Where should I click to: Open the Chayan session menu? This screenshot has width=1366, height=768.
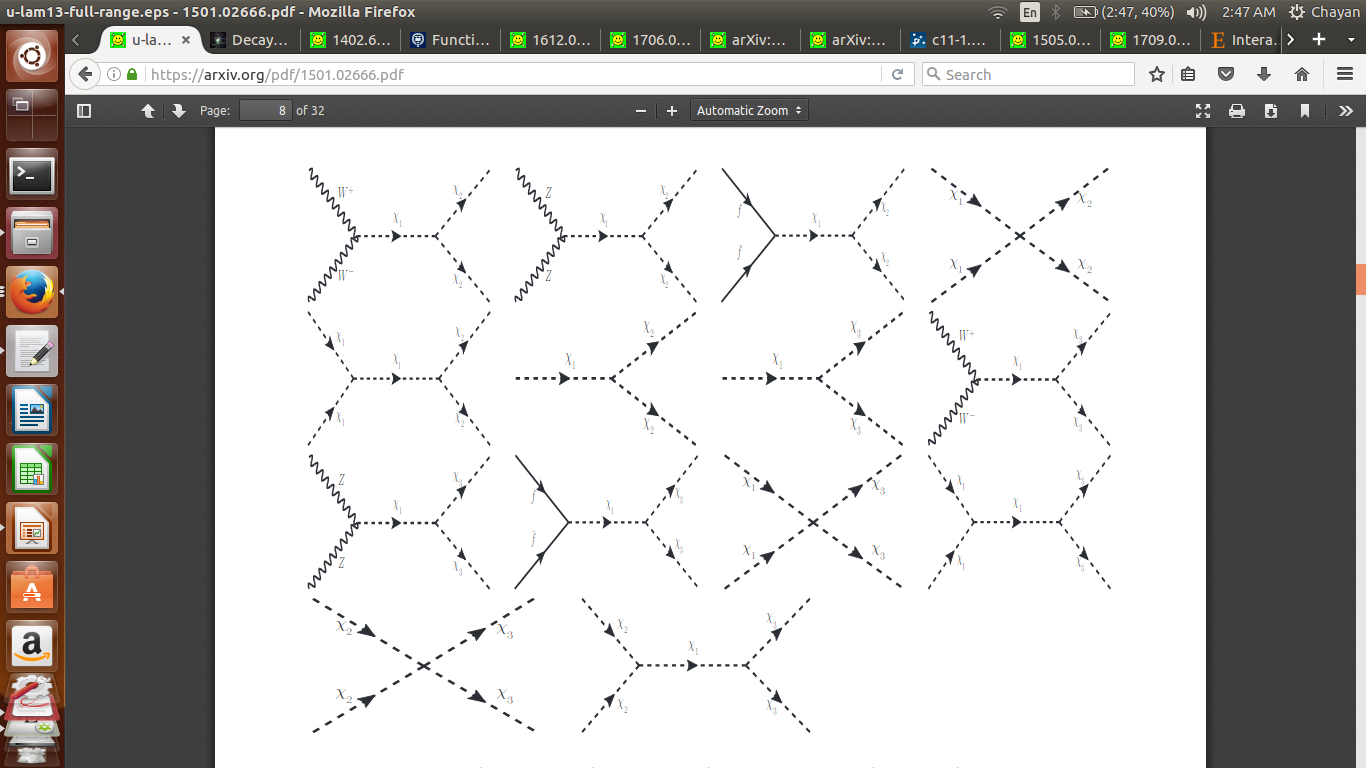tap(1324, 12)
